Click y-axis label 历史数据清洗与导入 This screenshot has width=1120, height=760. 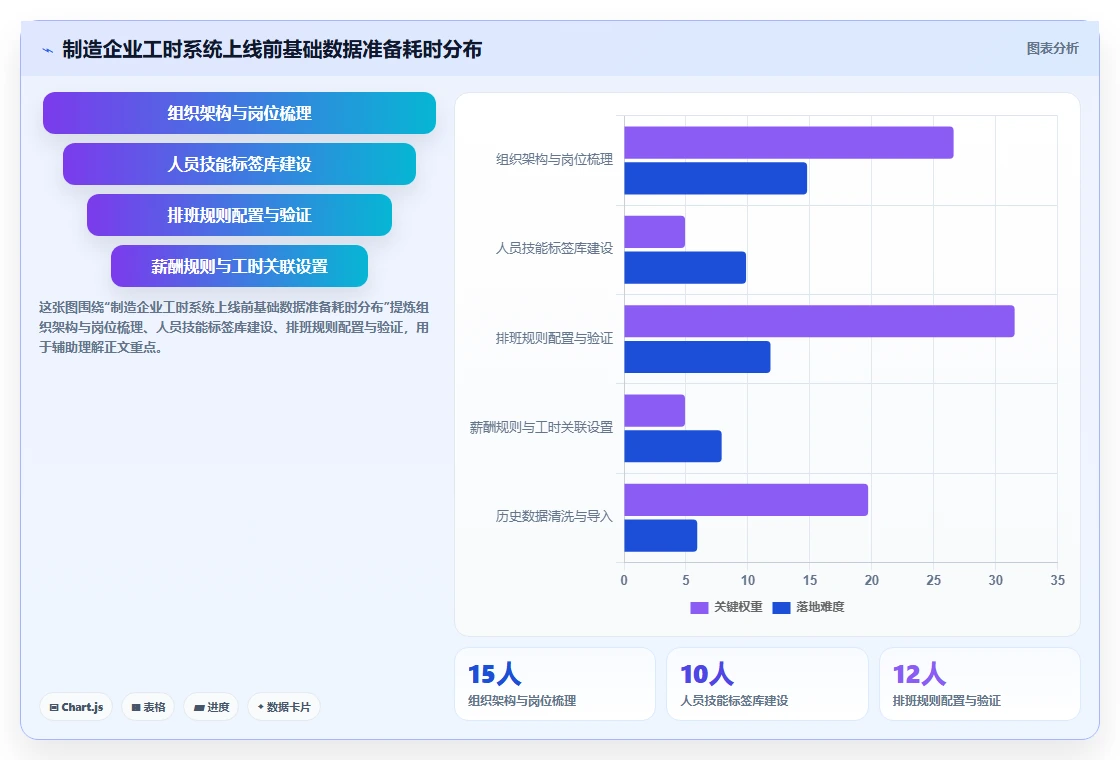tap(554, 516)
